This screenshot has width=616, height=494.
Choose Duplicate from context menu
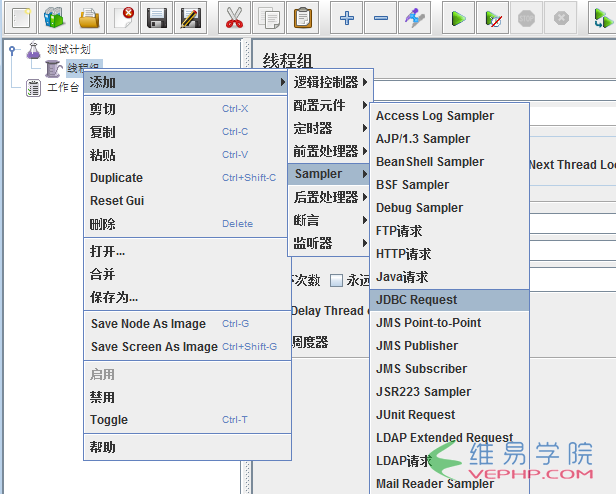pos(185,178)
